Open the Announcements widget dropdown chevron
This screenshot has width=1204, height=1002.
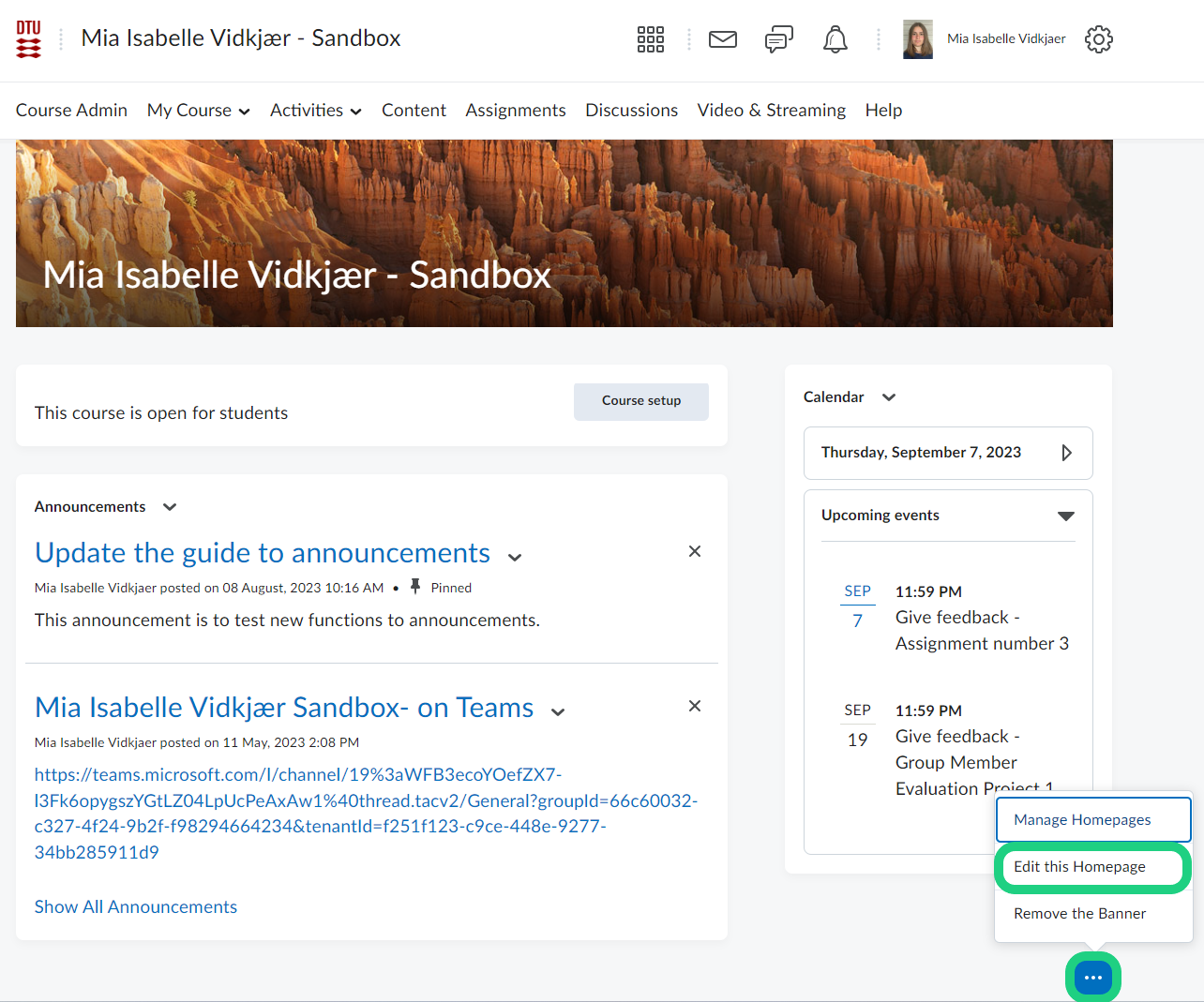click(x=170, y=507)
